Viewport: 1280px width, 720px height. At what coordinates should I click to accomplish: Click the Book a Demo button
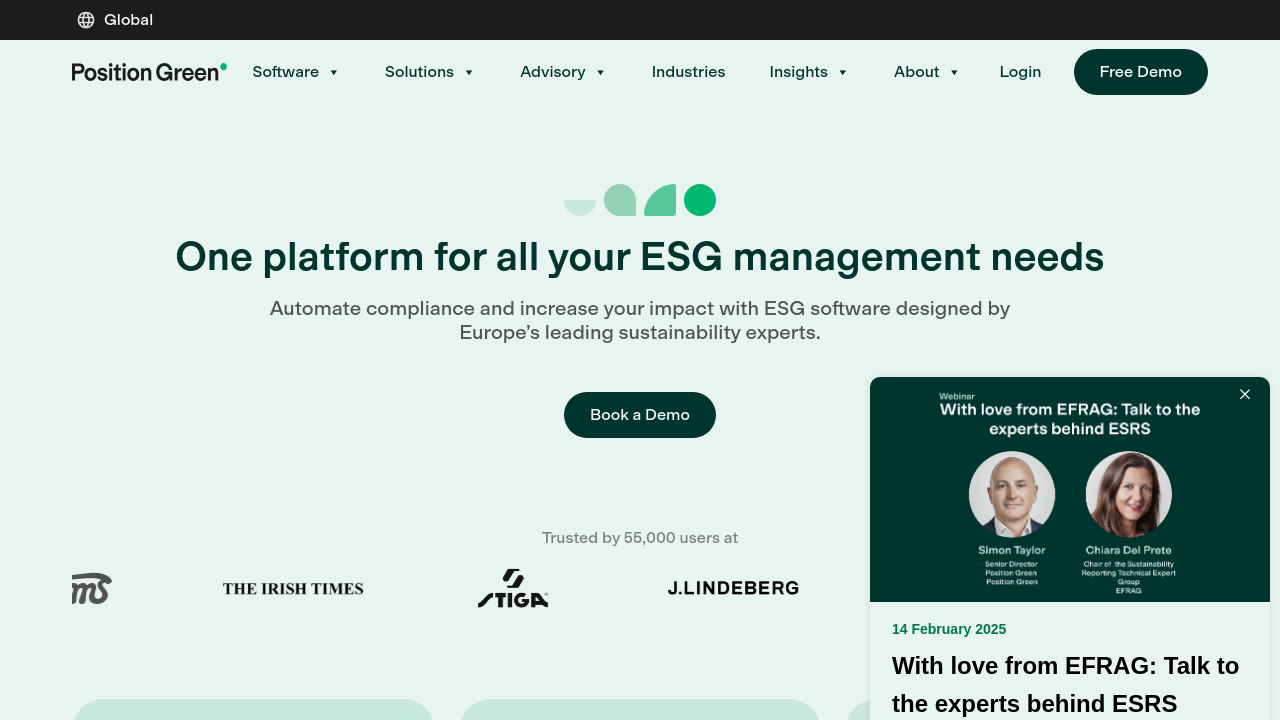tap(640, 415)
